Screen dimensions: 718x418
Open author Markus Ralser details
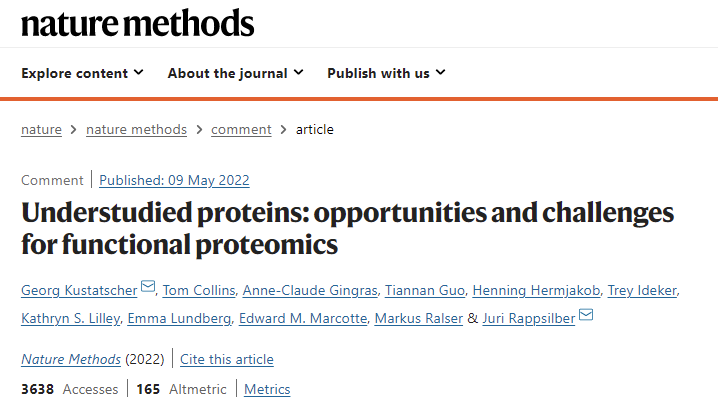(x=419, y=318)
